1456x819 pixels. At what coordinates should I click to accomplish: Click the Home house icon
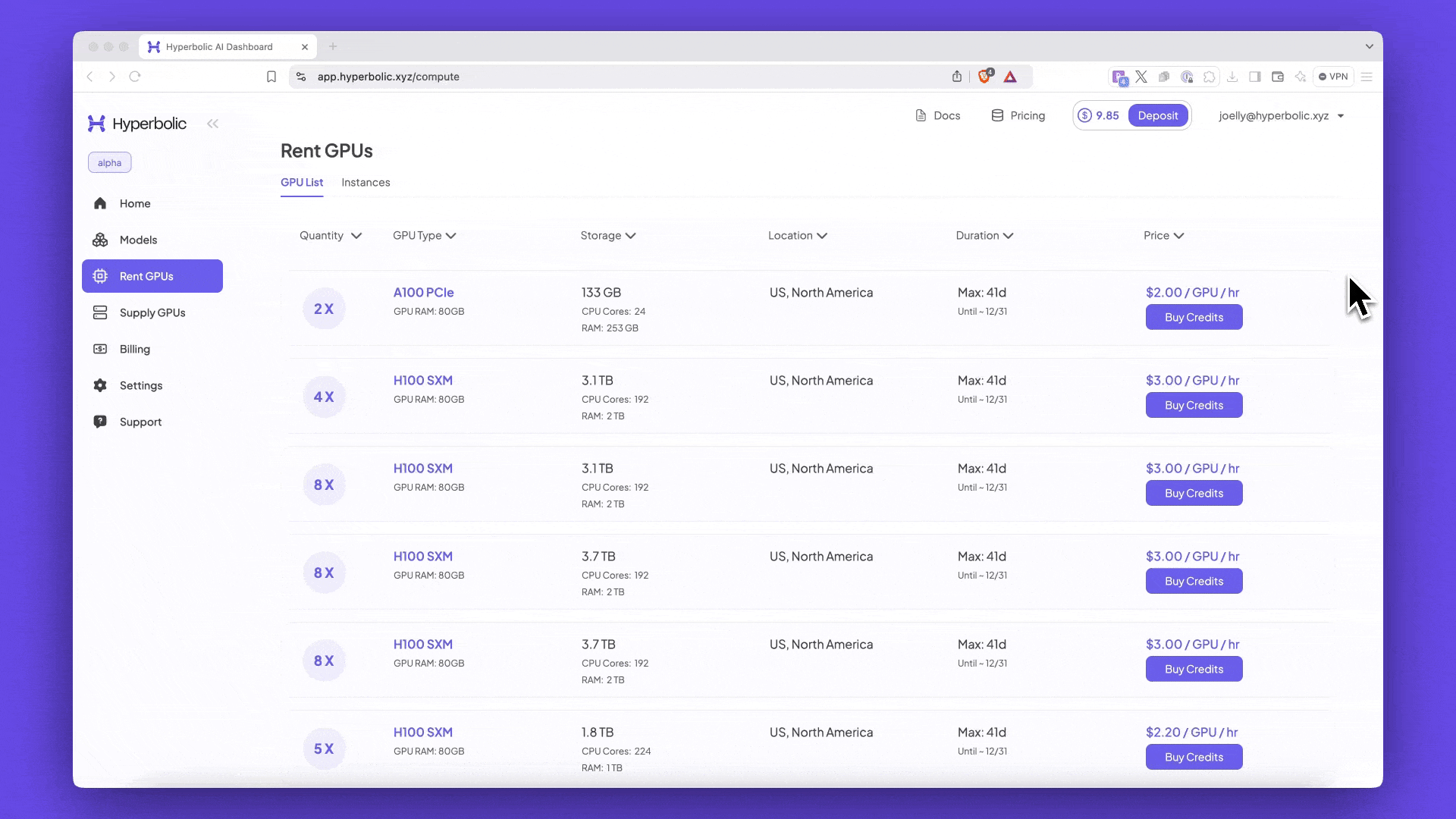click(x=100, y=203)
